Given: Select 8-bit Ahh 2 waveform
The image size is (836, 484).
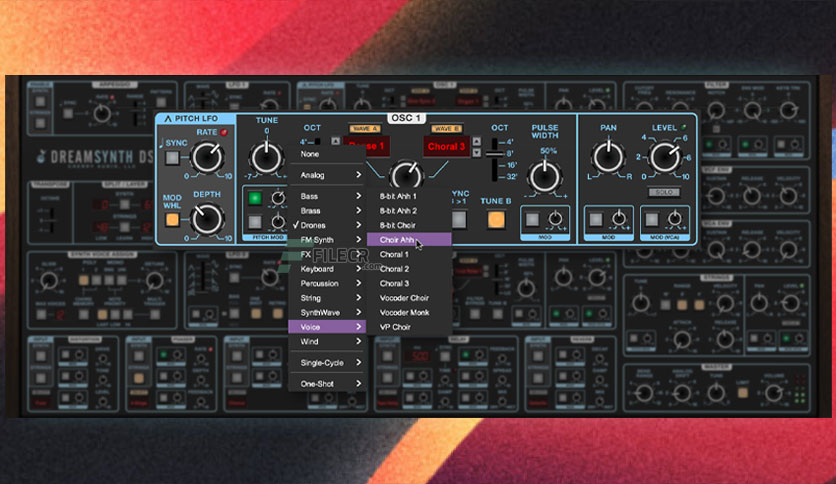Looking at the screenshot, I should [409, 211].
